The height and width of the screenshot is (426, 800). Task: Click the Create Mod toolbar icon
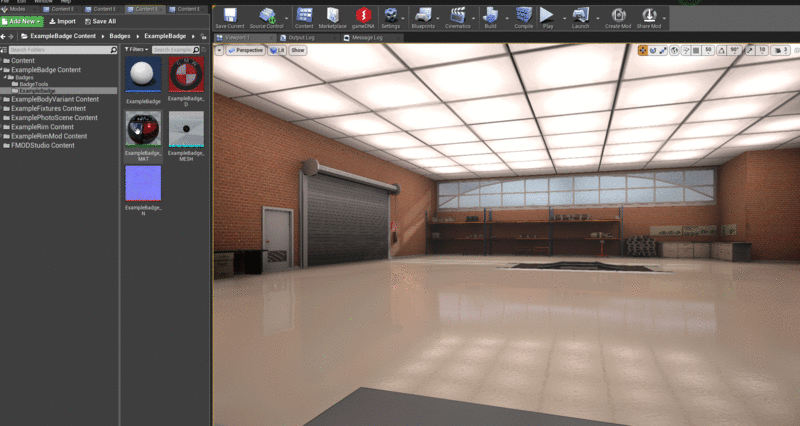point(618,17)
